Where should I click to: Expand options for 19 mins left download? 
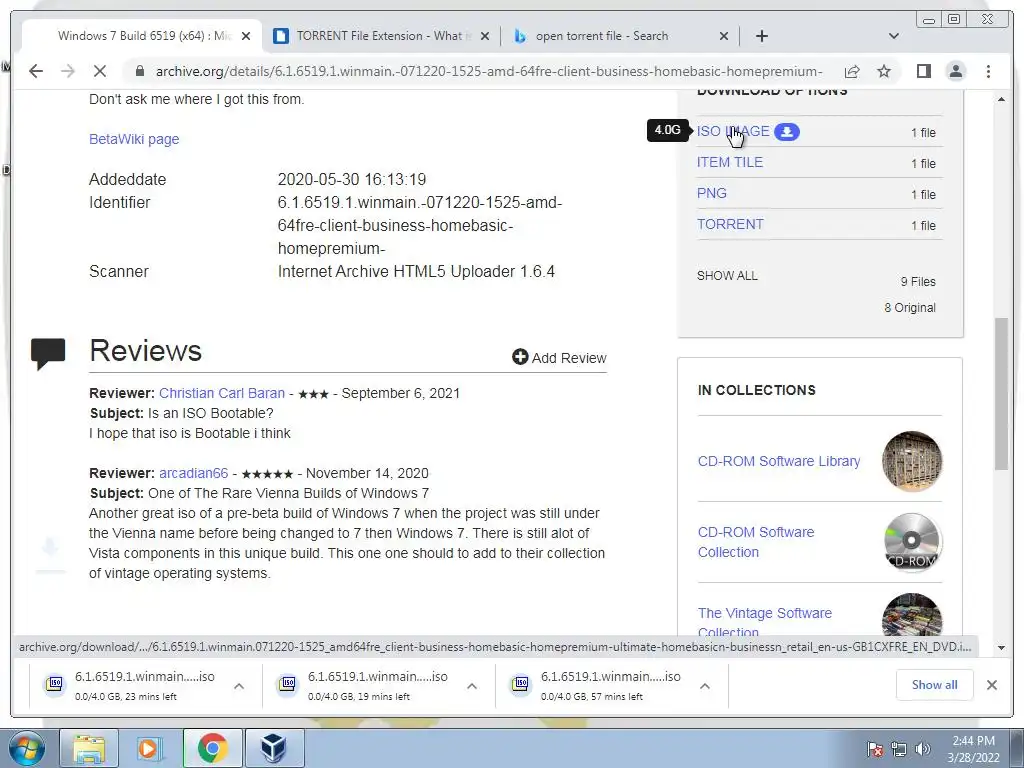click(472, 686)
